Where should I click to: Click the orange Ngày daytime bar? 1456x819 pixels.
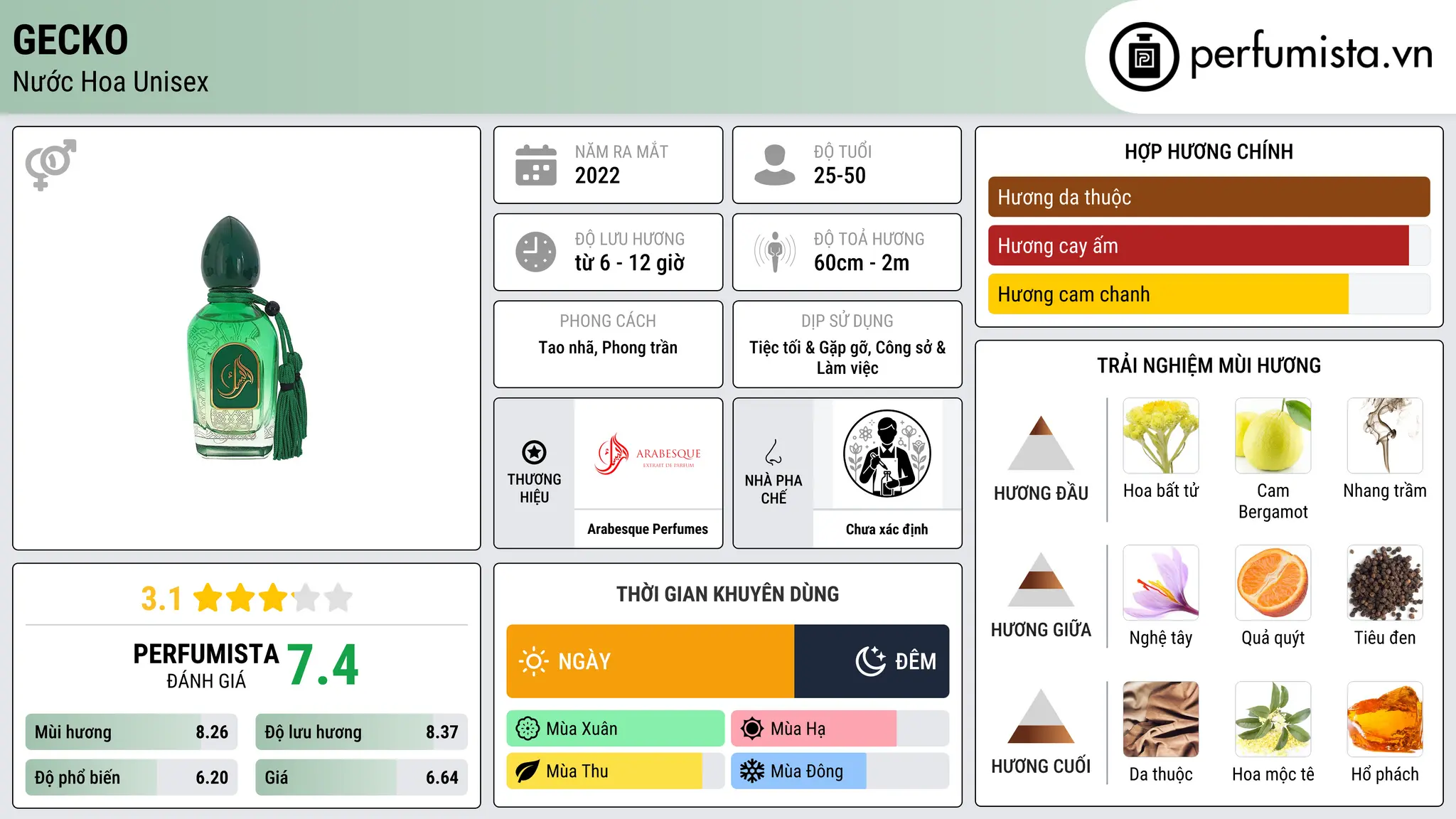651,661
